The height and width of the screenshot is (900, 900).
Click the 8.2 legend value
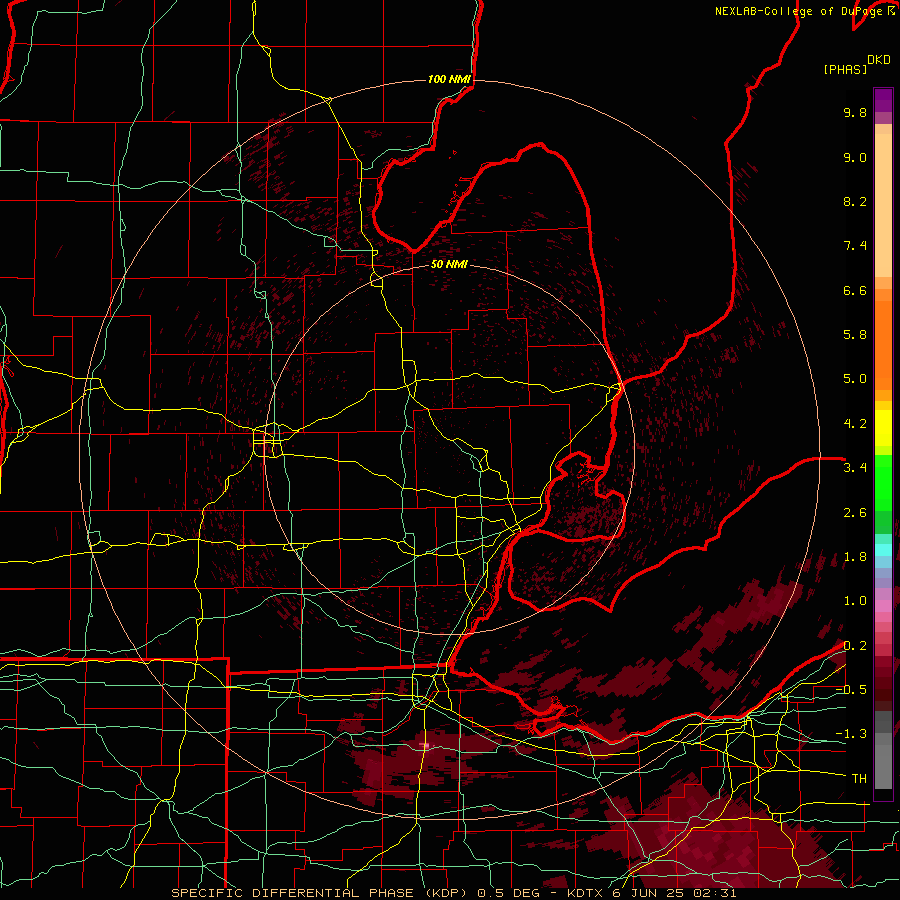[x=855, y=201]
